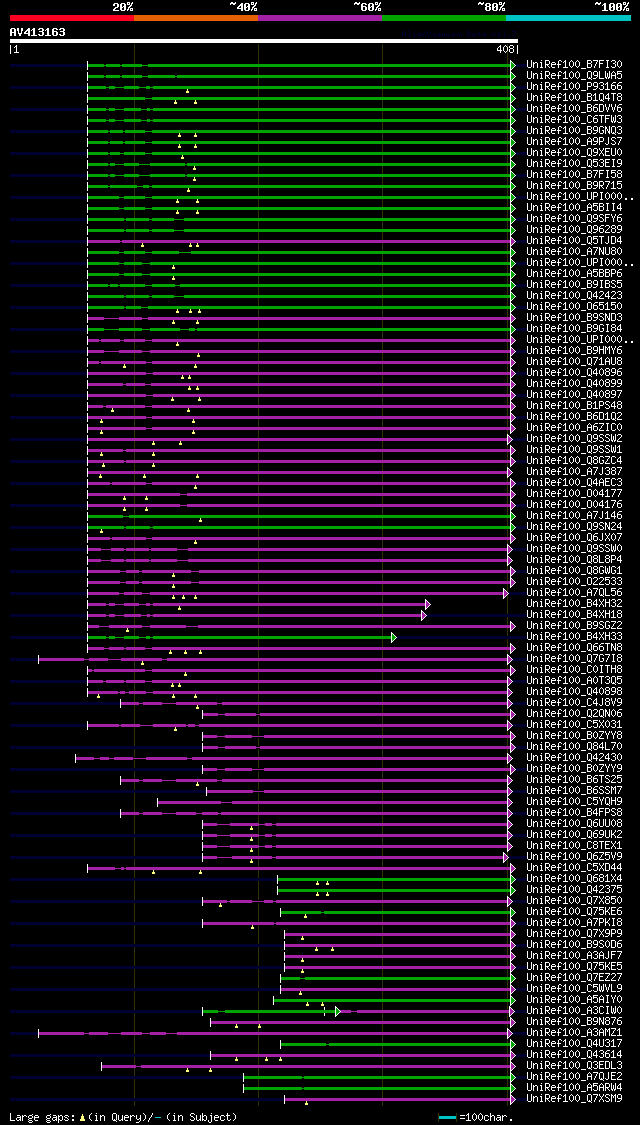Click UniRef100_Q3EDL3 label
This screenshot has width=640, height=1125.
(x=574, y=1066)
